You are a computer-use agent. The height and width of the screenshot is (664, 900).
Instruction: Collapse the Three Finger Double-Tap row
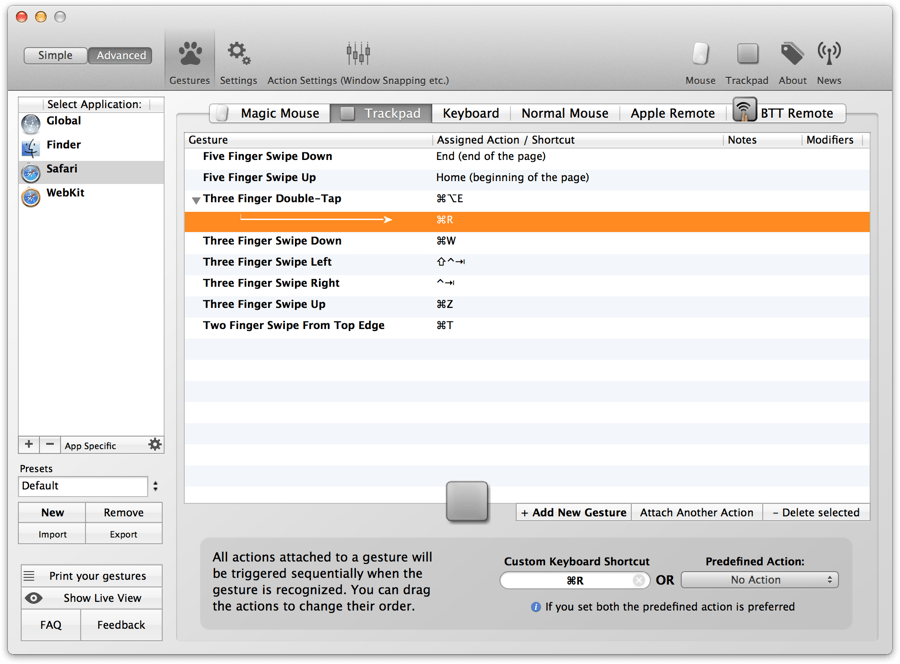point(196,200)
